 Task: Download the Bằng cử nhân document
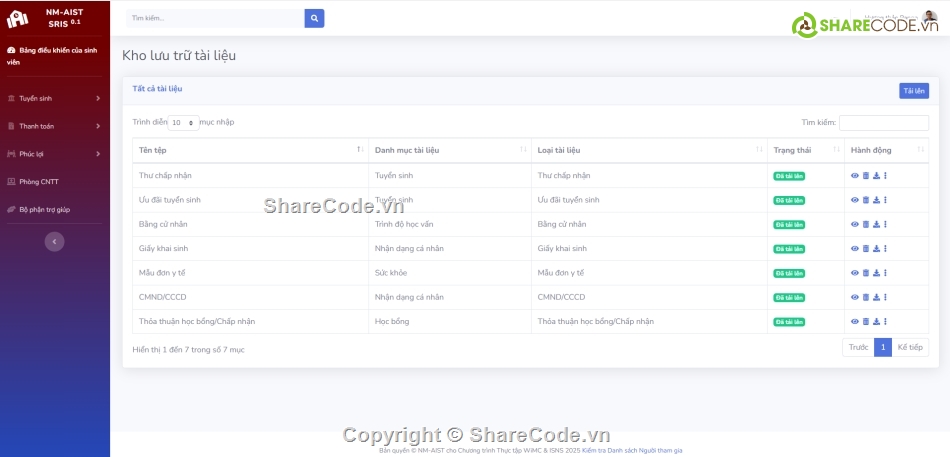(x=876, y=224)
